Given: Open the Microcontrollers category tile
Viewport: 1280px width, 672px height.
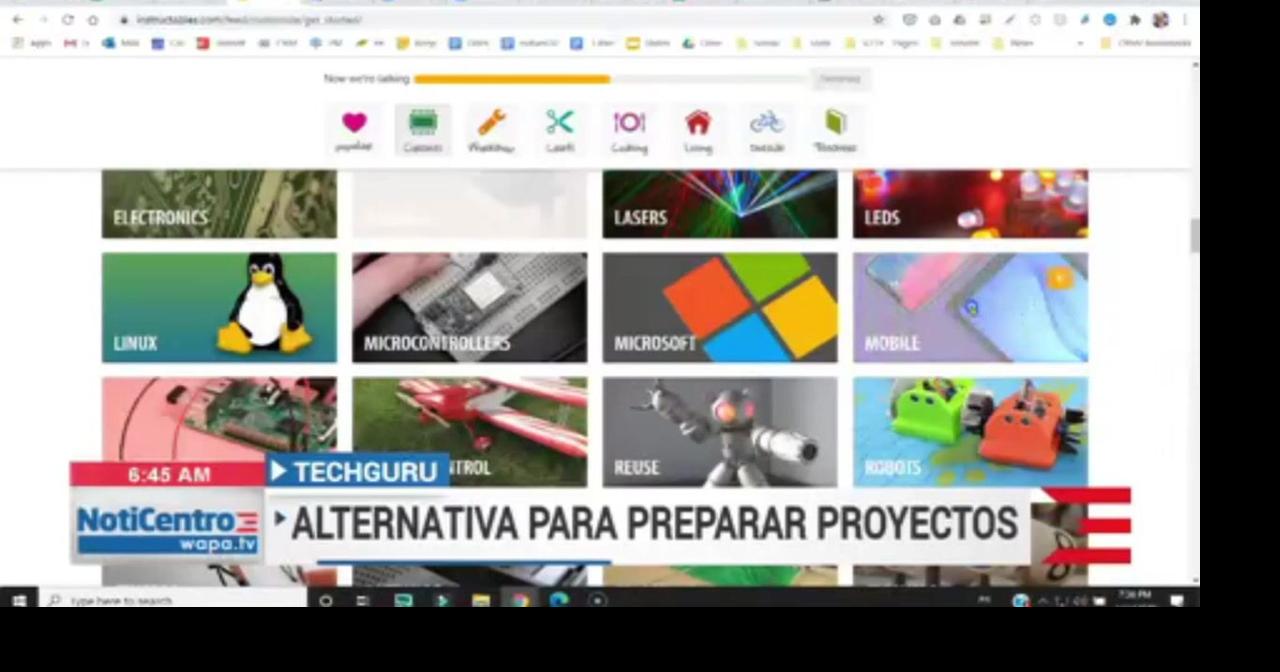Looking at the screenshot, I should tap(469, 307).
